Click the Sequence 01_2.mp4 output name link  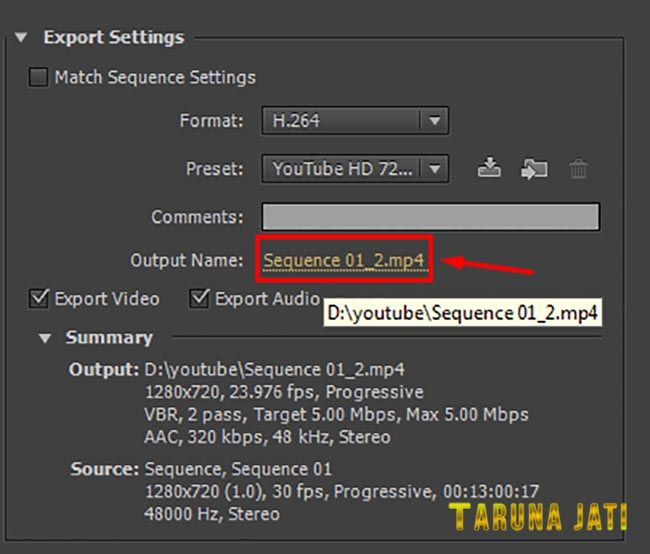click(x=344, y=260)
